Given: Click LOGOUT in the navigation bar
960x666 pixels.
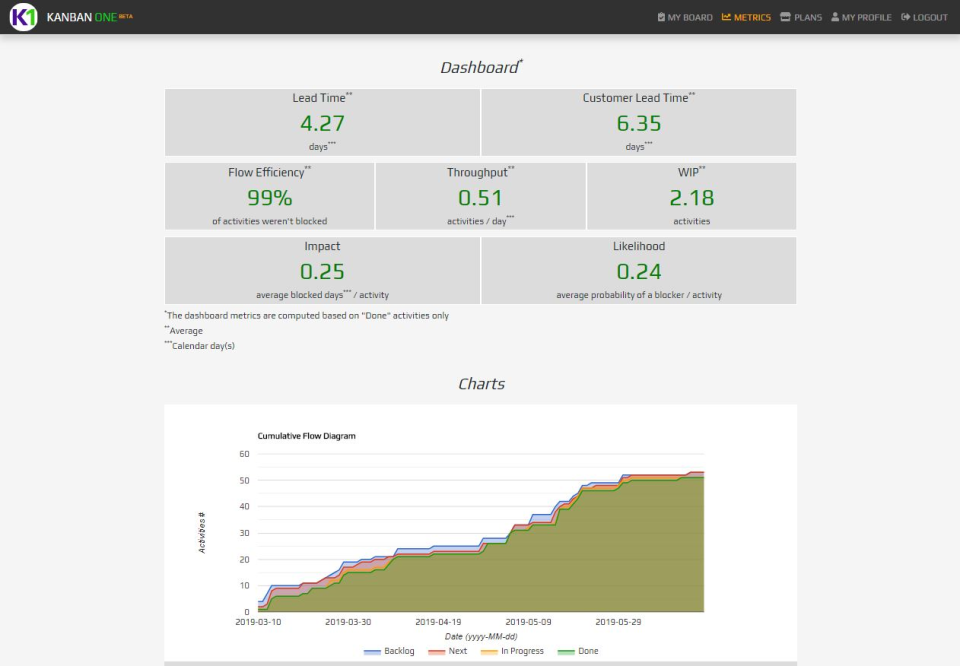Looking at the screenshot, I should (930, 17).
